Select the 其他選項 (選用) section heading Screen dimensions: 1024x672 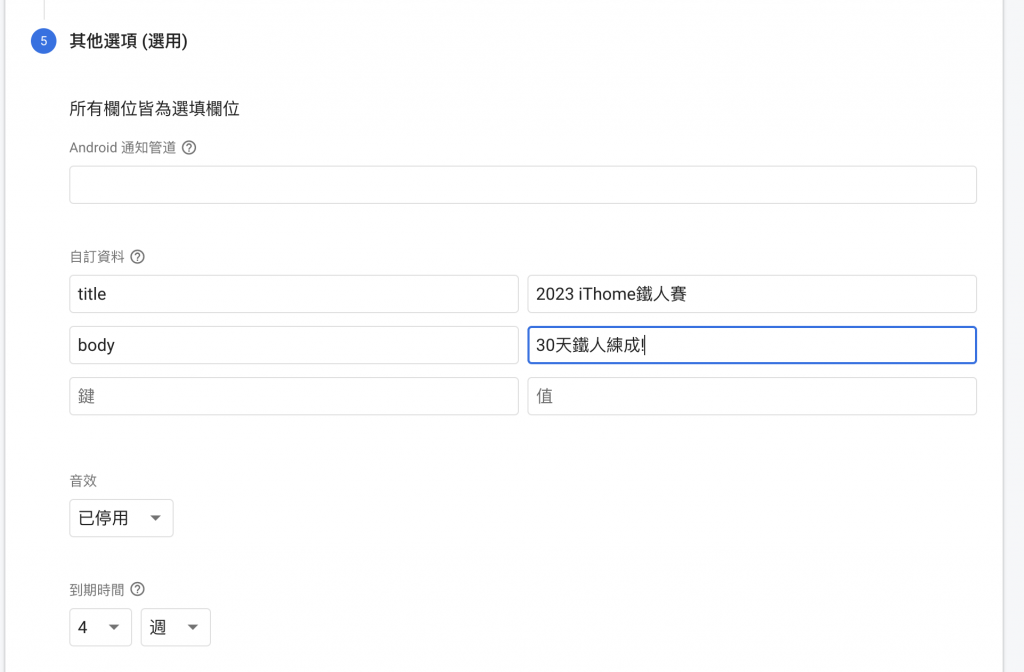click(129, 41)
